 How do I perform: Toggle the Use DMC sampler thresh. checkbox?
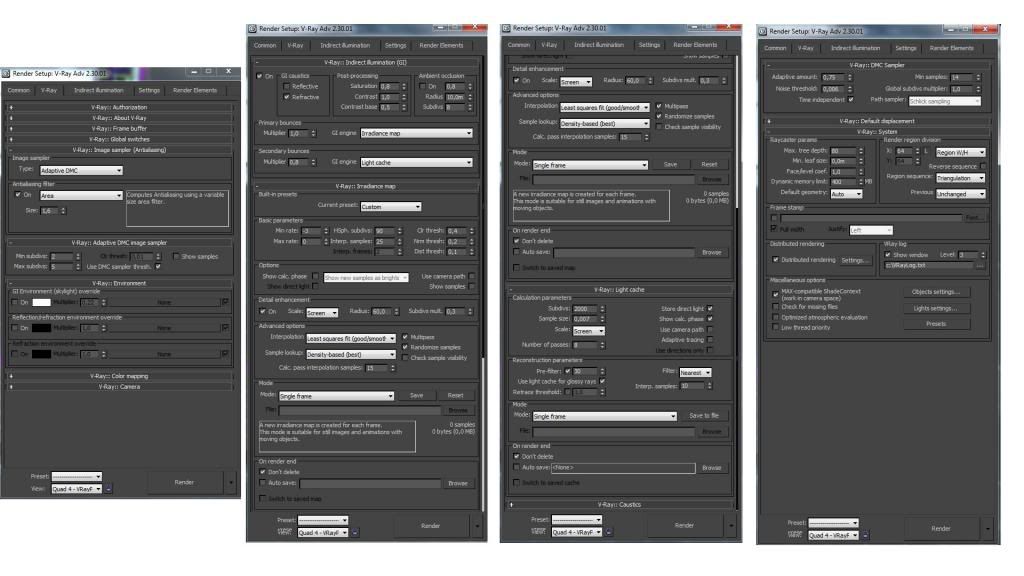click(158, 266)
